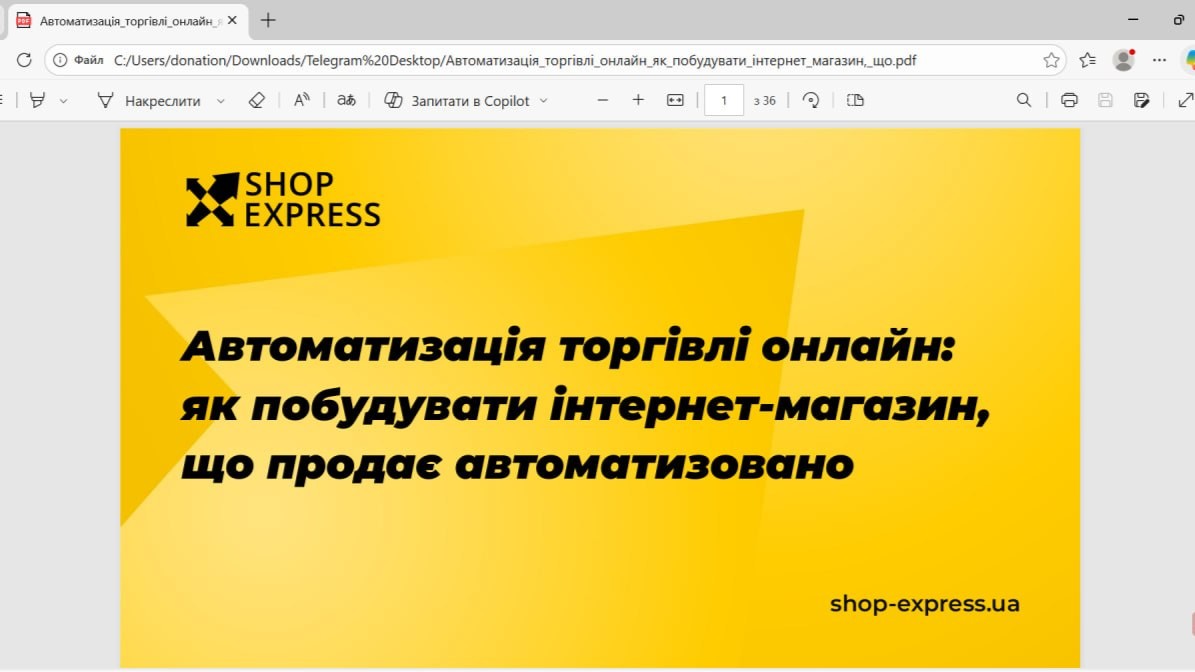
Task: Zoom in using the plus icon
Action: (638, 100)
